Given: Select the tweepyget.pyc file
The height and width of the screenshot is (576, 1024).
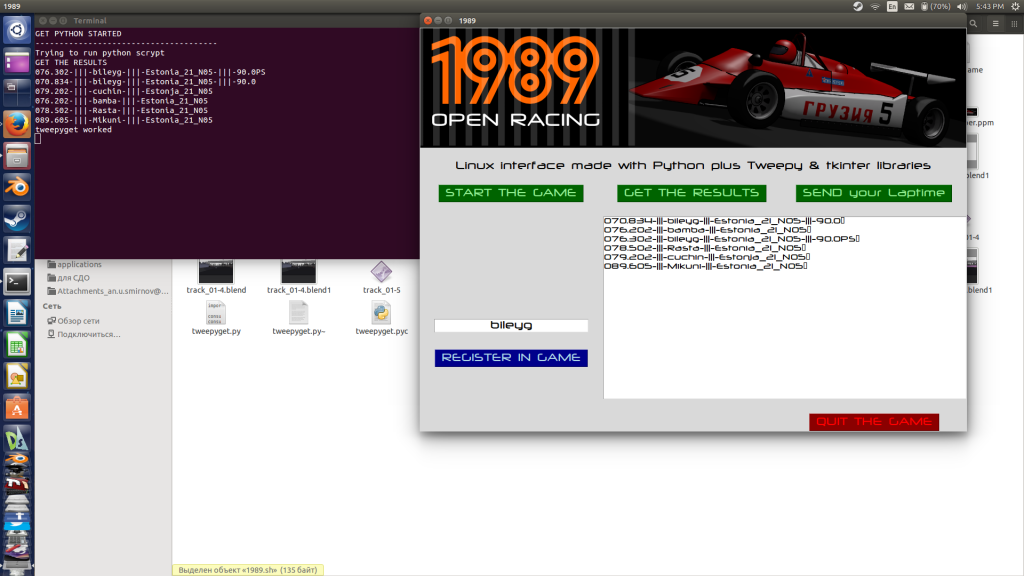Looking at the screenshot, I should pos(381,318).
